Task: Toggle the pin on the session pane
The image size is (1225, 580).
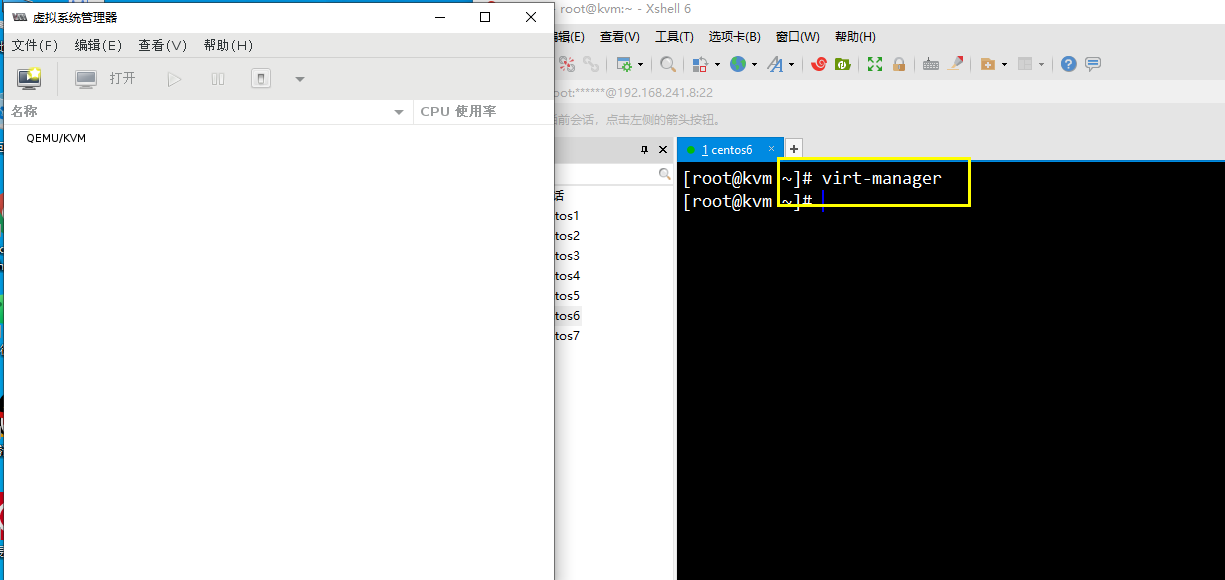Action: (x=644, y=149)
